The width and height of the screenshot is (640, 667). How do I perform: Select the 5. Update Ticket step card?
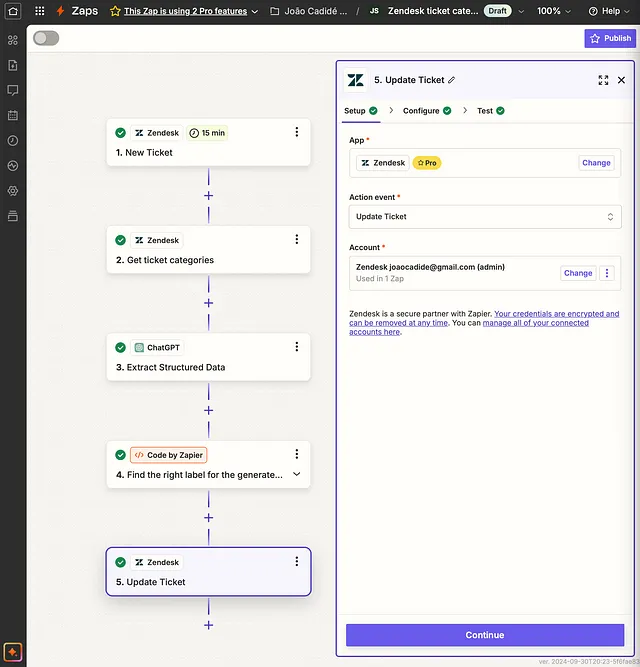pos(208,572)
